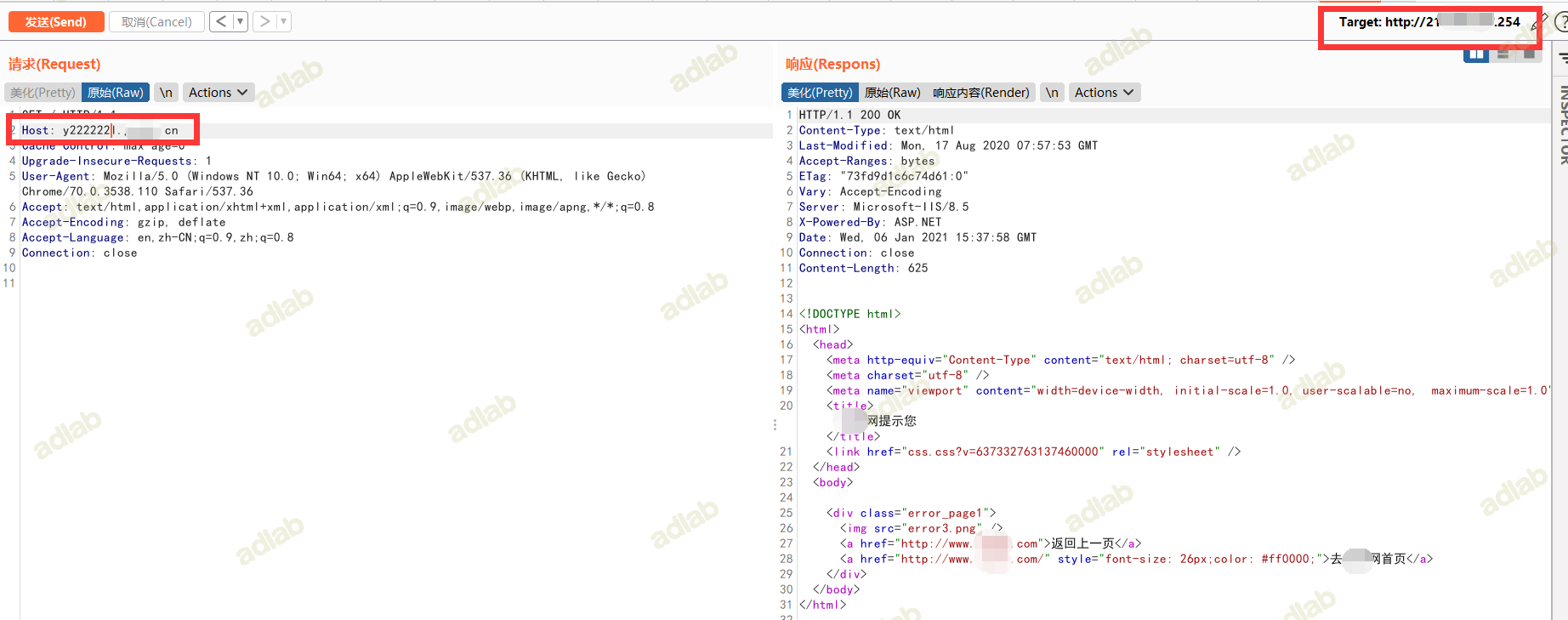This screenshot has width=1568, height=620.
Task: Click the img src error3.png line
Action: point(921,528)
